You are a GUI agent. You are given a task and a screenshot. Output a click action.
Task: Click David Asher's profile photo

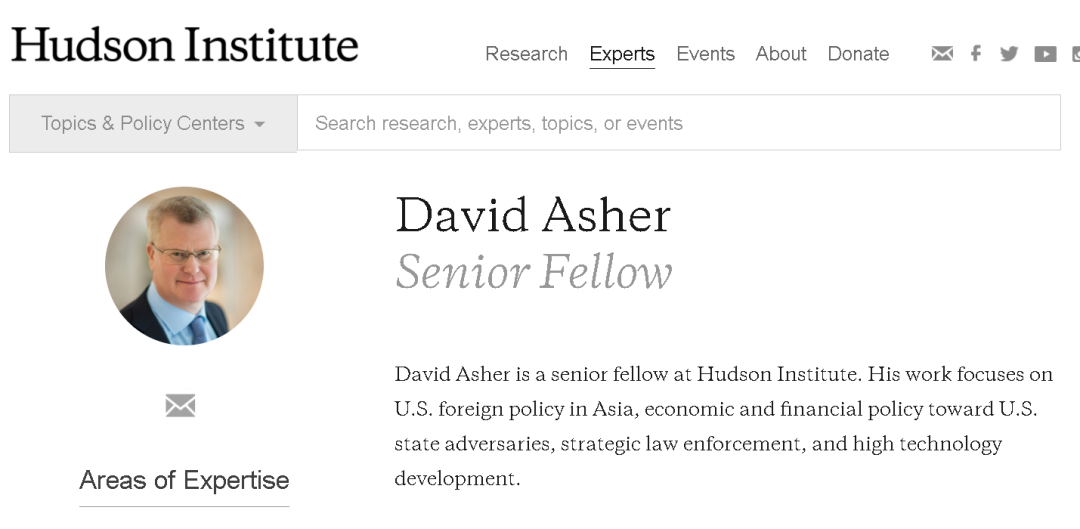tap(184, 266)
